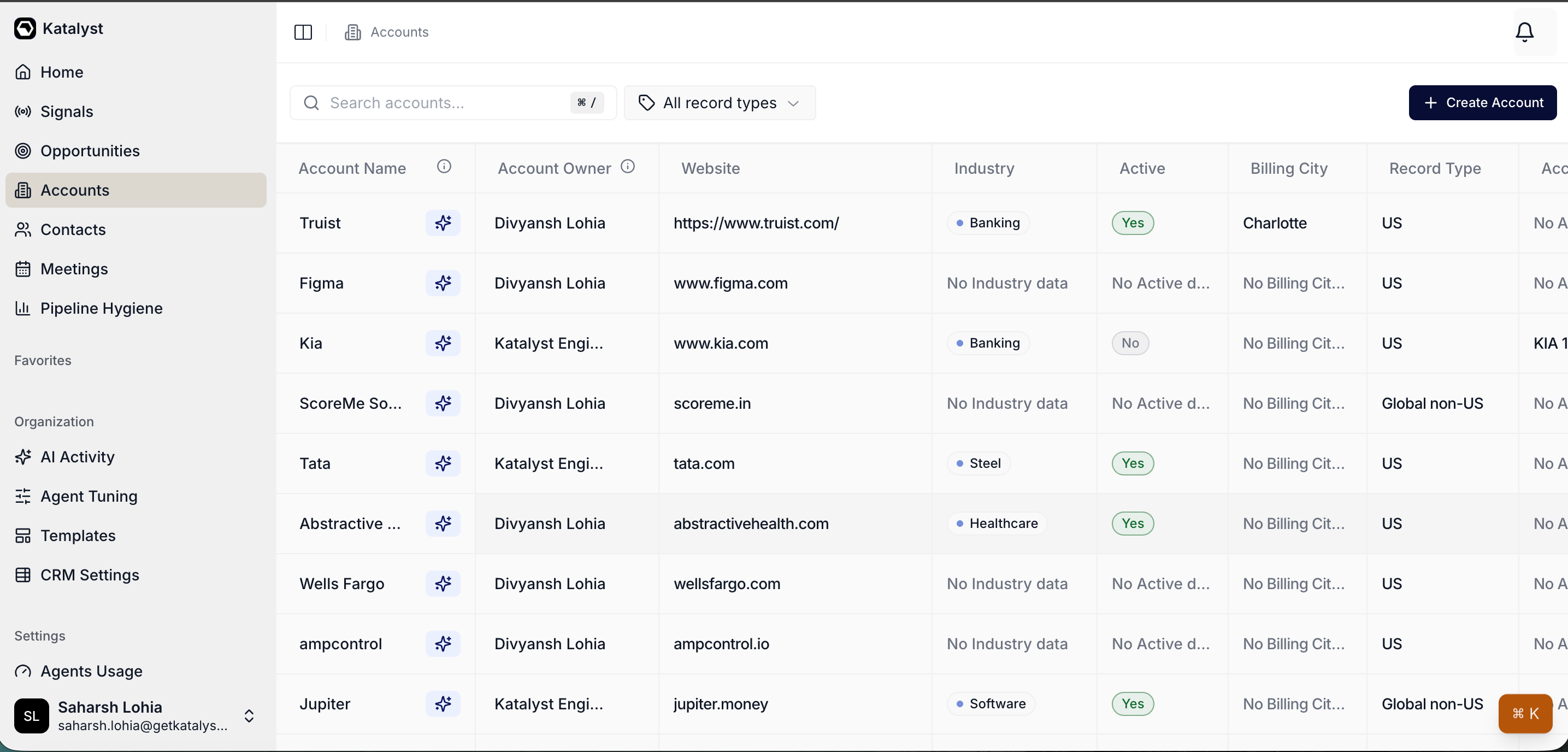Click the Record Type column header
Screen dimensions: 1568x752
1435,168
